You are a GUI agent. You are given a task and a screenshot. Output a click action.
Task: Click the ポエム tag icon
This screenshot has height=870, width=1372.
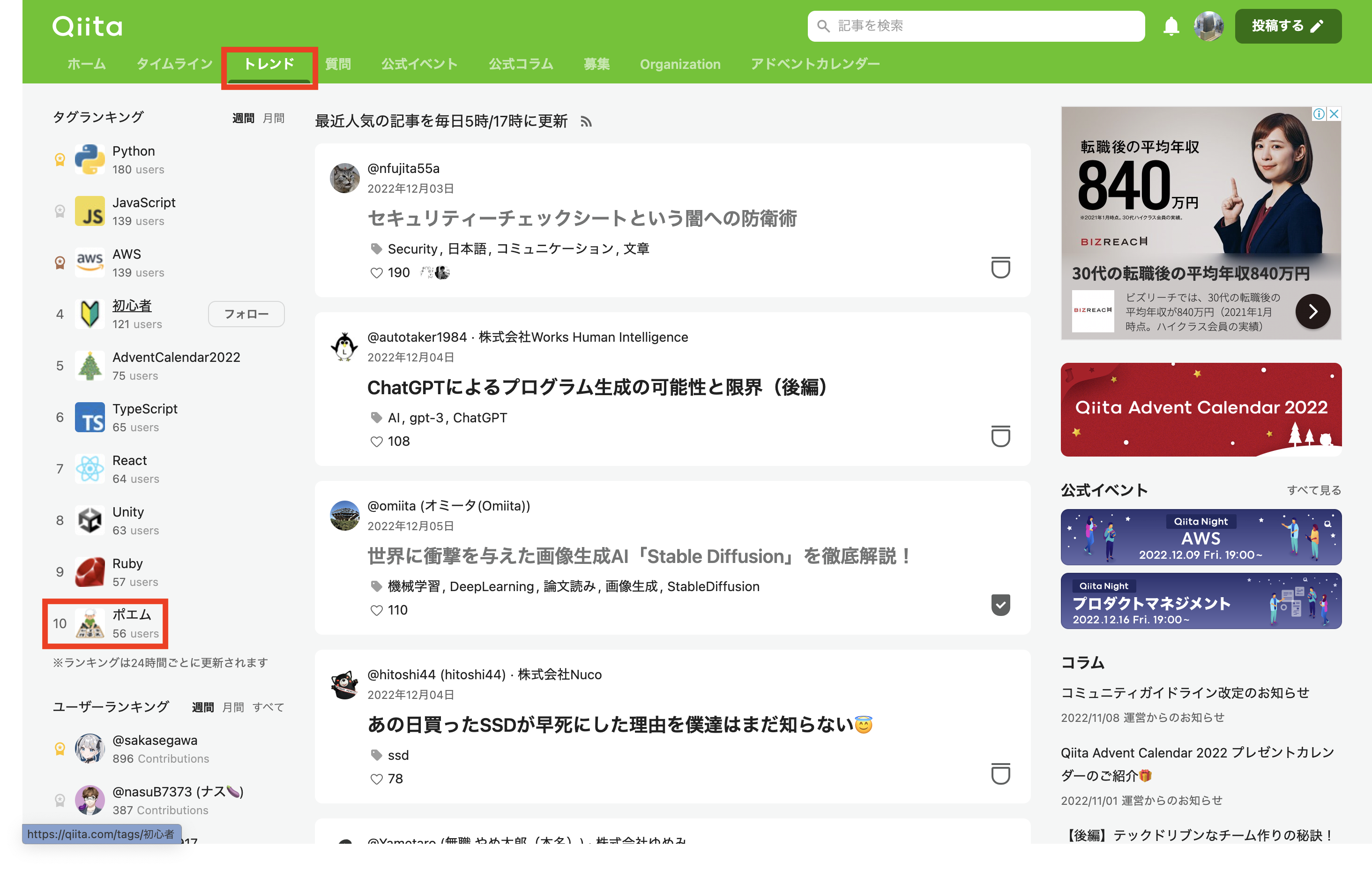pyautogui.click(x=89, y=624)
